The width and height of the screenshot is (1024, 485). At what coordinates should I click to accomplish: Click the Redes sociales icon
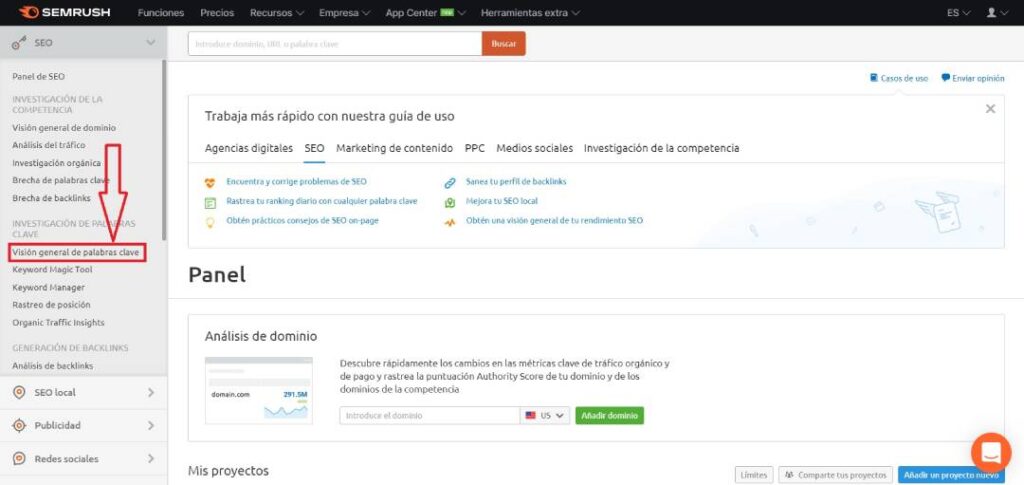coord(20,459)
